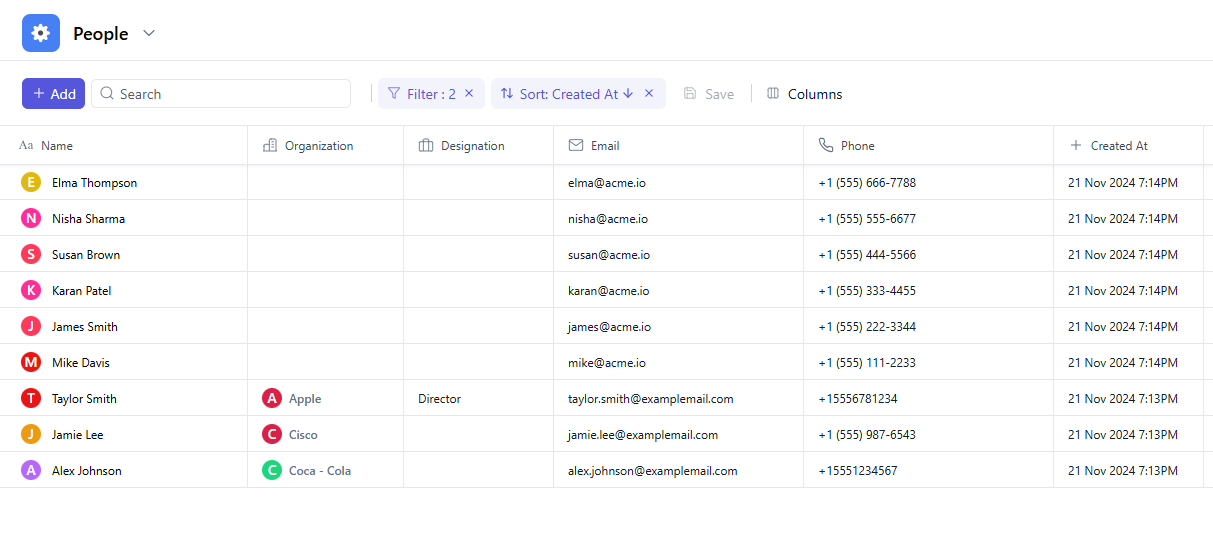Click the Created At plus column icon
This screenshot has height=553, width=1213.
click(x=1076, y=146)
